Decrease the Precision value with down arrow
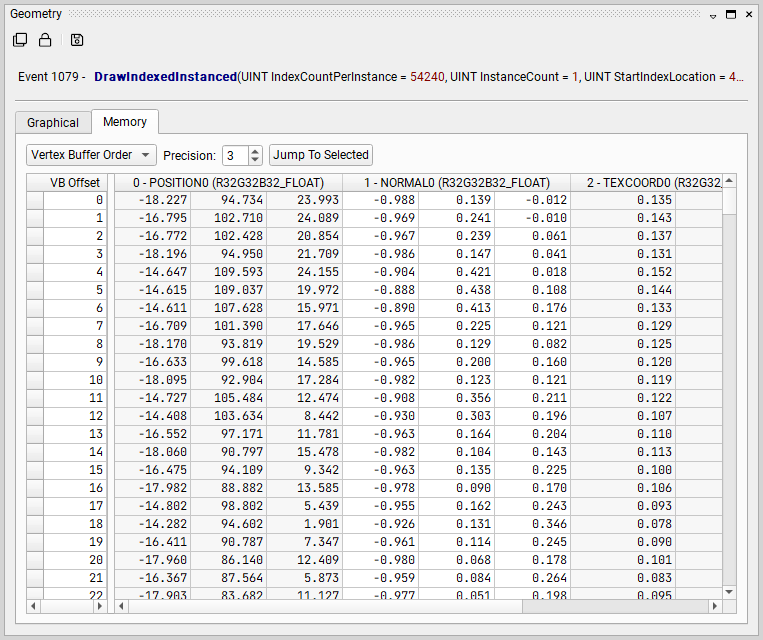This screenshot has height=640, width=763. [x=255, y=160]
